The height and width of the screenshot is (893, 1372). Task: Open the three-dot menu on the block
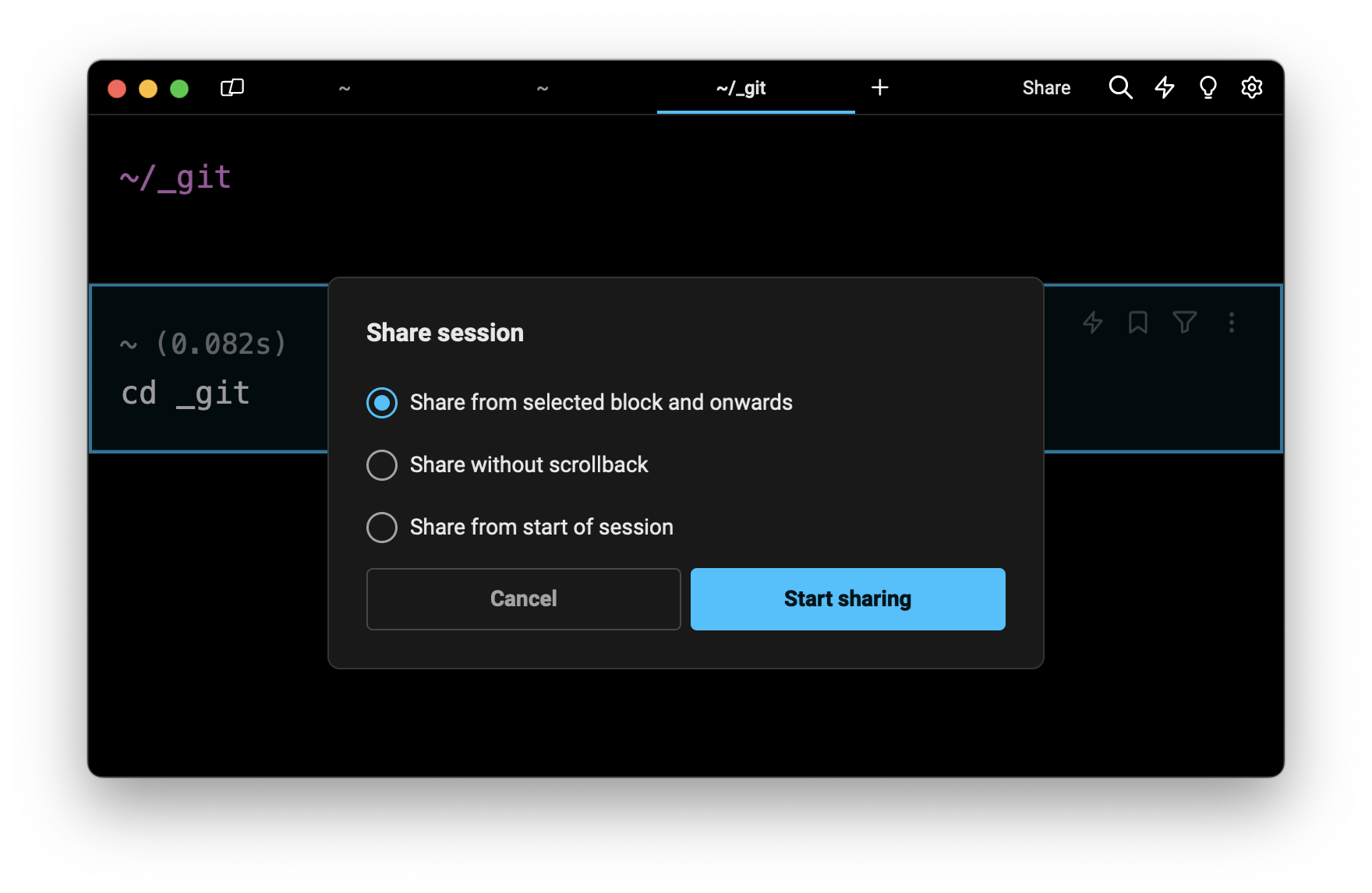point(1231,323)
